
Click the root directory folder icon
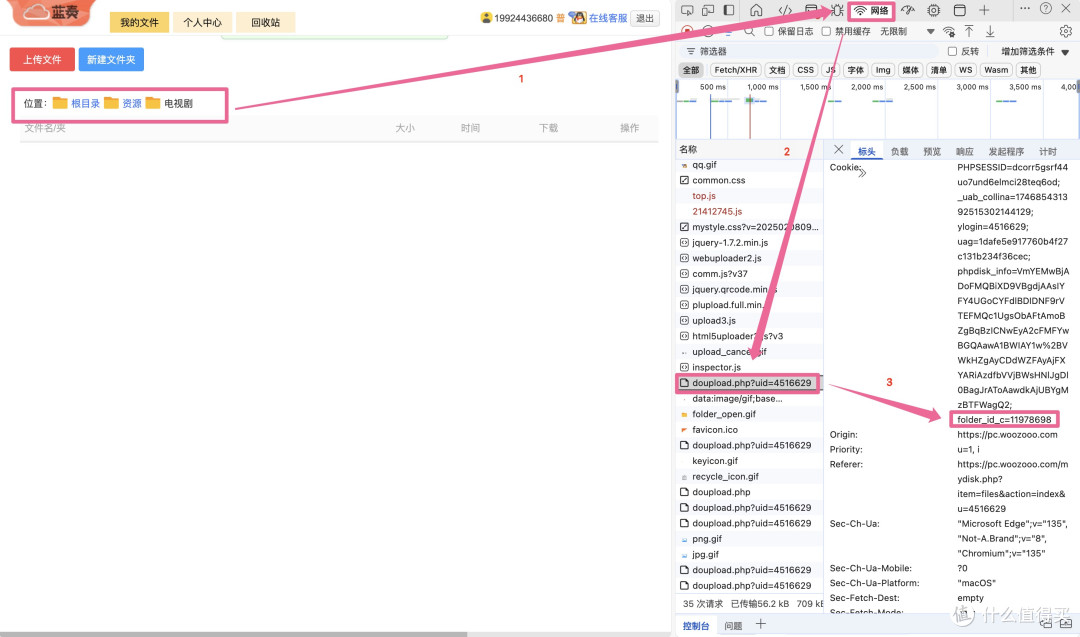pos(60,103)
